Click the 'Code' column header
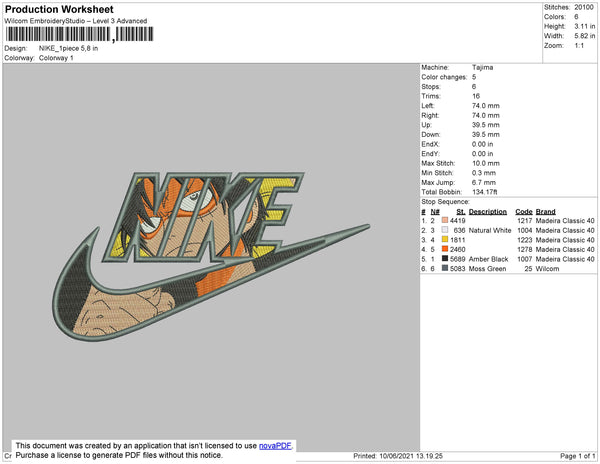 (524, 212)
